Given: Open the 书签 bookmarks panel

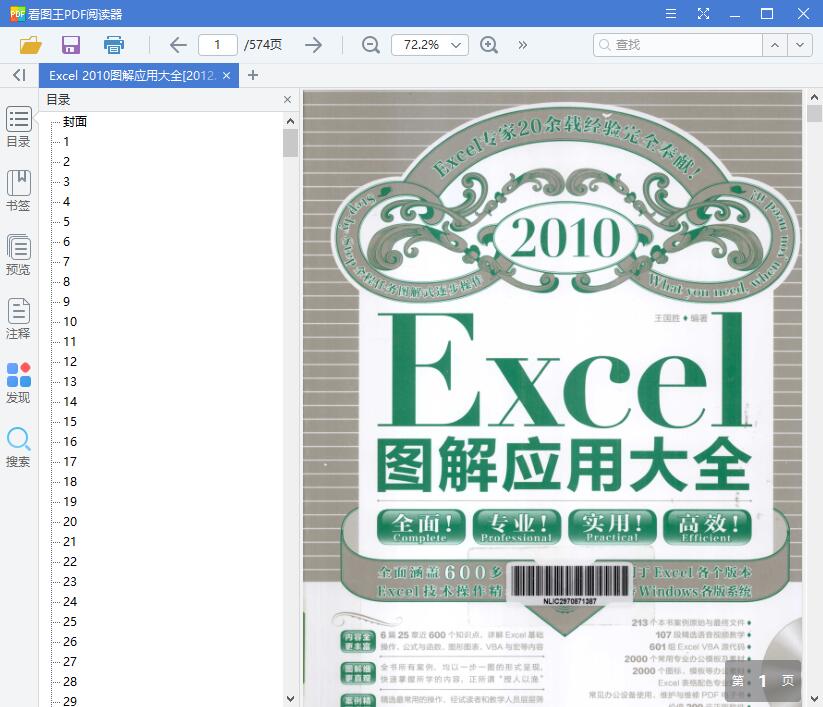Looking at the screenshot, I should point(18,191).
